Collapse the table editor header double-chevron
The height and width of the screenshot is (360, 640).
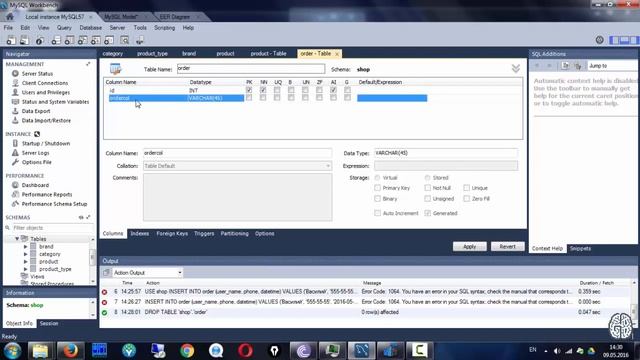point(516,69)
